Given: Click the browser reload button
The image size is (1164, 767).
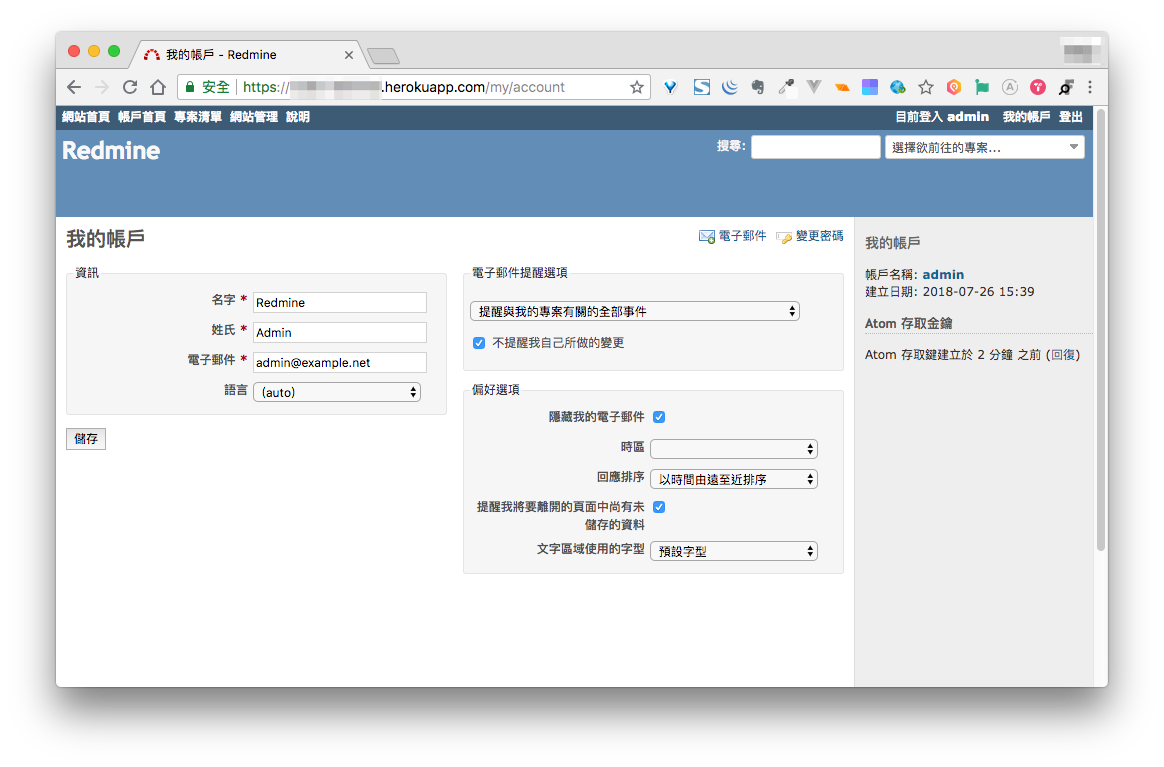Looking at the screenshot, I should [130, 87].
